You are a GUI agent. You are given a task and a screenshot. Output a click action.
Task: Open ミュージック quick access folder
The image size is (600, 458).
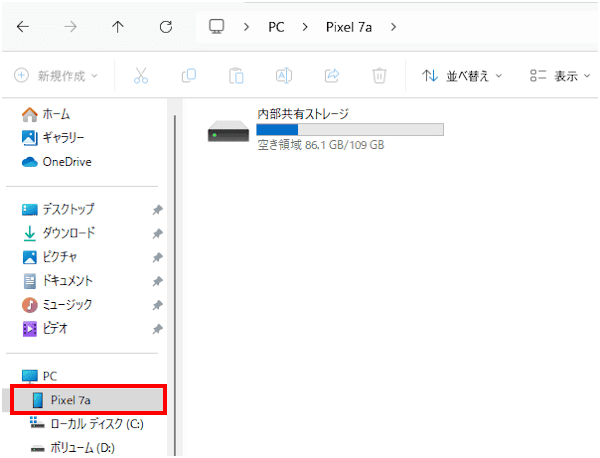point(57,305)
